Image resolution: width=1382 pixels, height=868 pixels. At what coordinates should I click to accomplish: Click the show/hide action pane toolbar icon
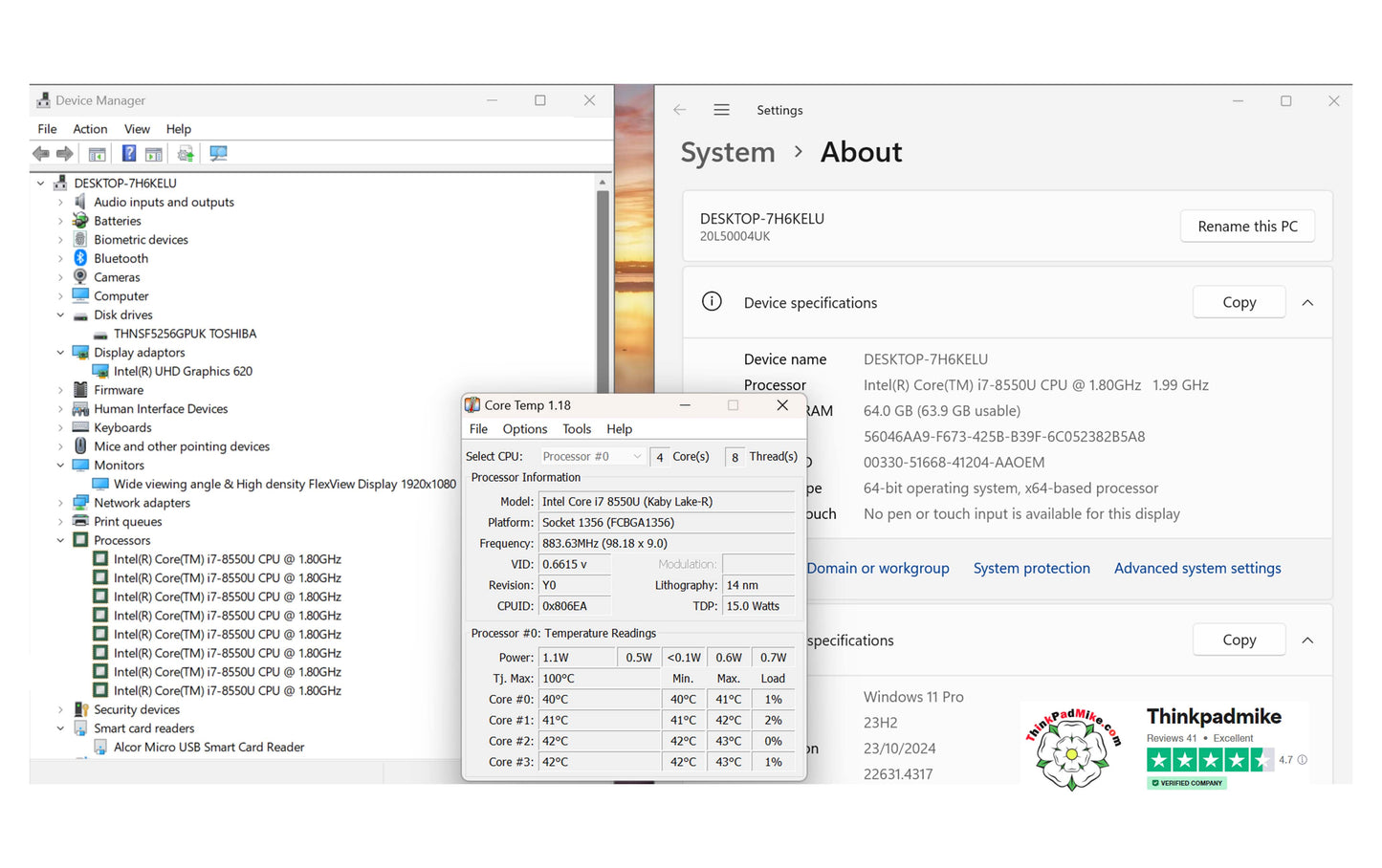point(154,154)
